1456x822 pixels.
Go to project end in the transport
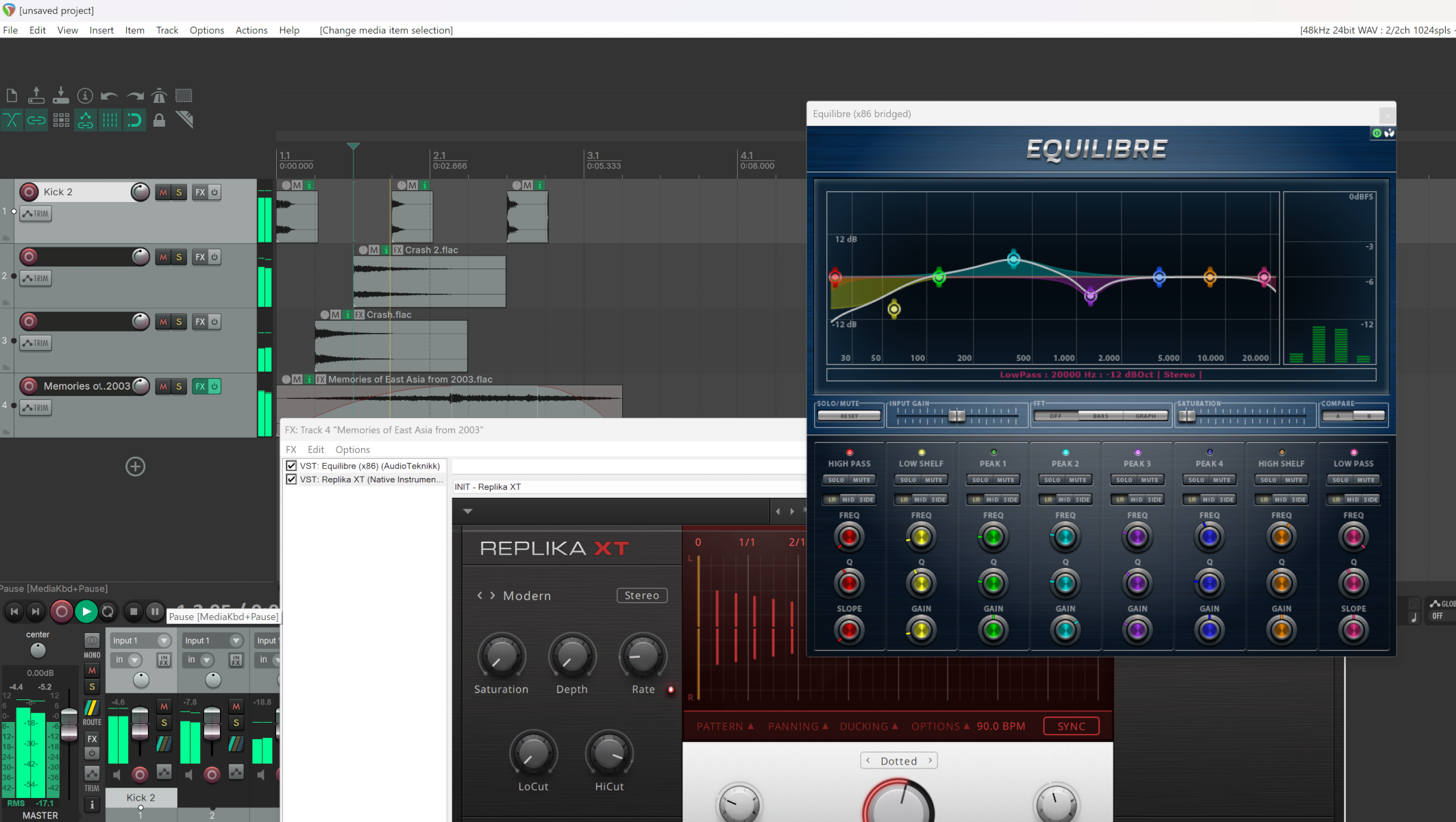36,612
